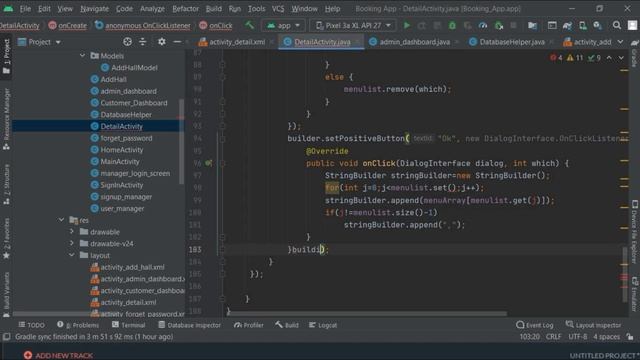Open the AVD Manager device icon
Screen dimensions: 640x360
point(582,25)
